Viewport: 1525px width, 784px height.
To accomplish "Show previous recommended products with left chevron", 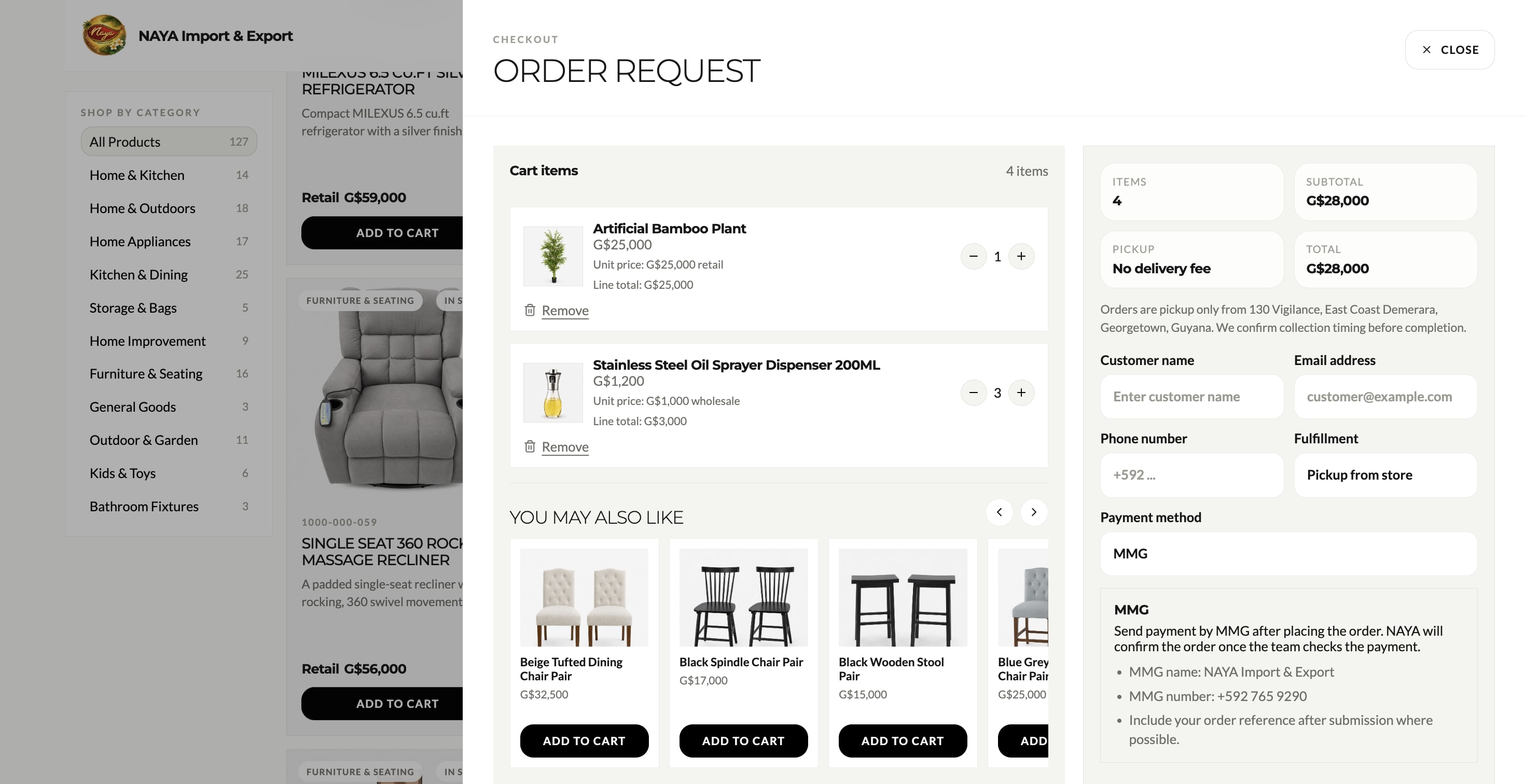I will click(x=1000, y=512).
